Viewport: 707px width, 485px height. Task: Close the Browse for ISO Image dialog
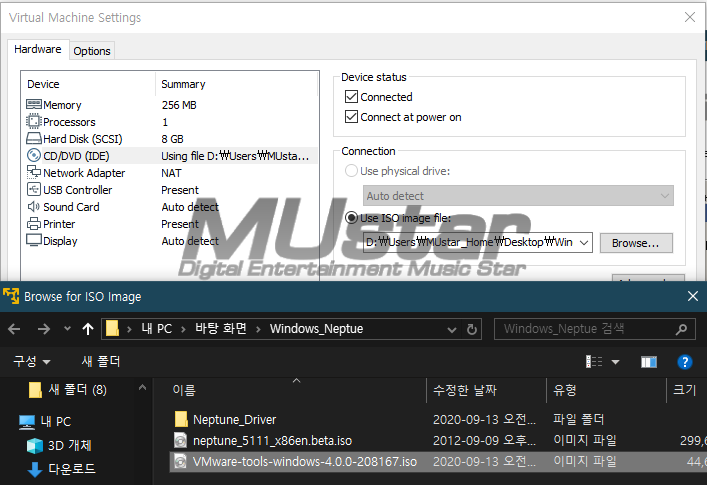click(x=693, y=296)
